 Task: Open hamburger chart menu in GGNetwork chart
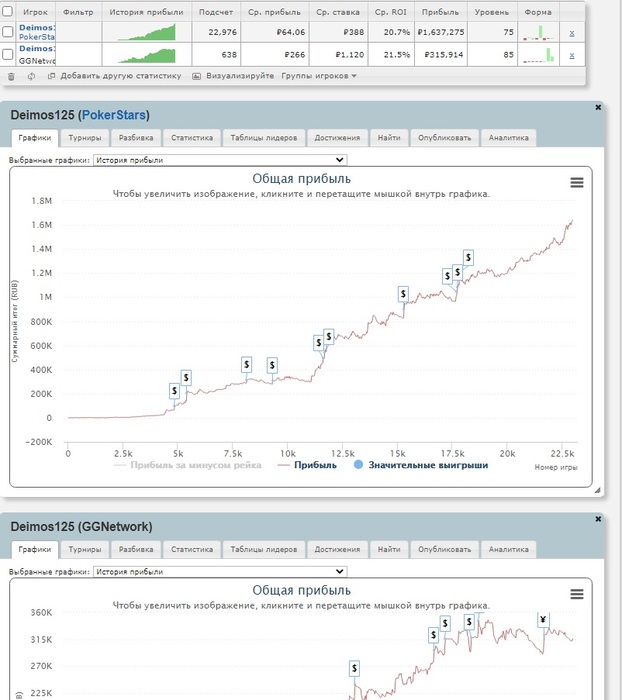[576, 594]
